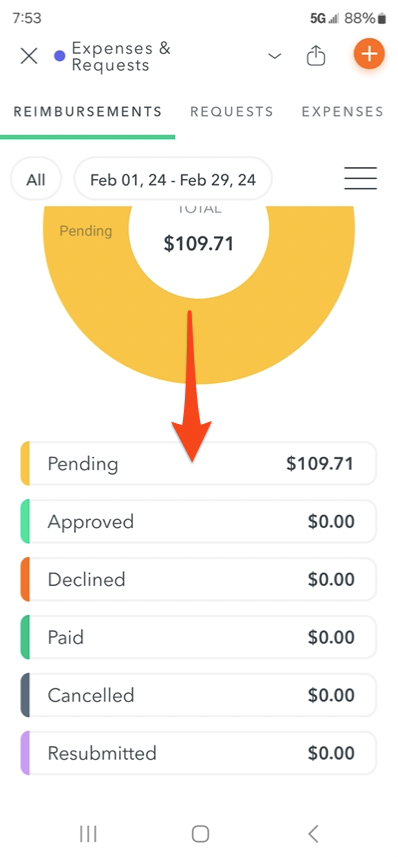This screenshot has width=398, height=857.
Task: Open the Declined reimbursements row
Action: (198, 579)
